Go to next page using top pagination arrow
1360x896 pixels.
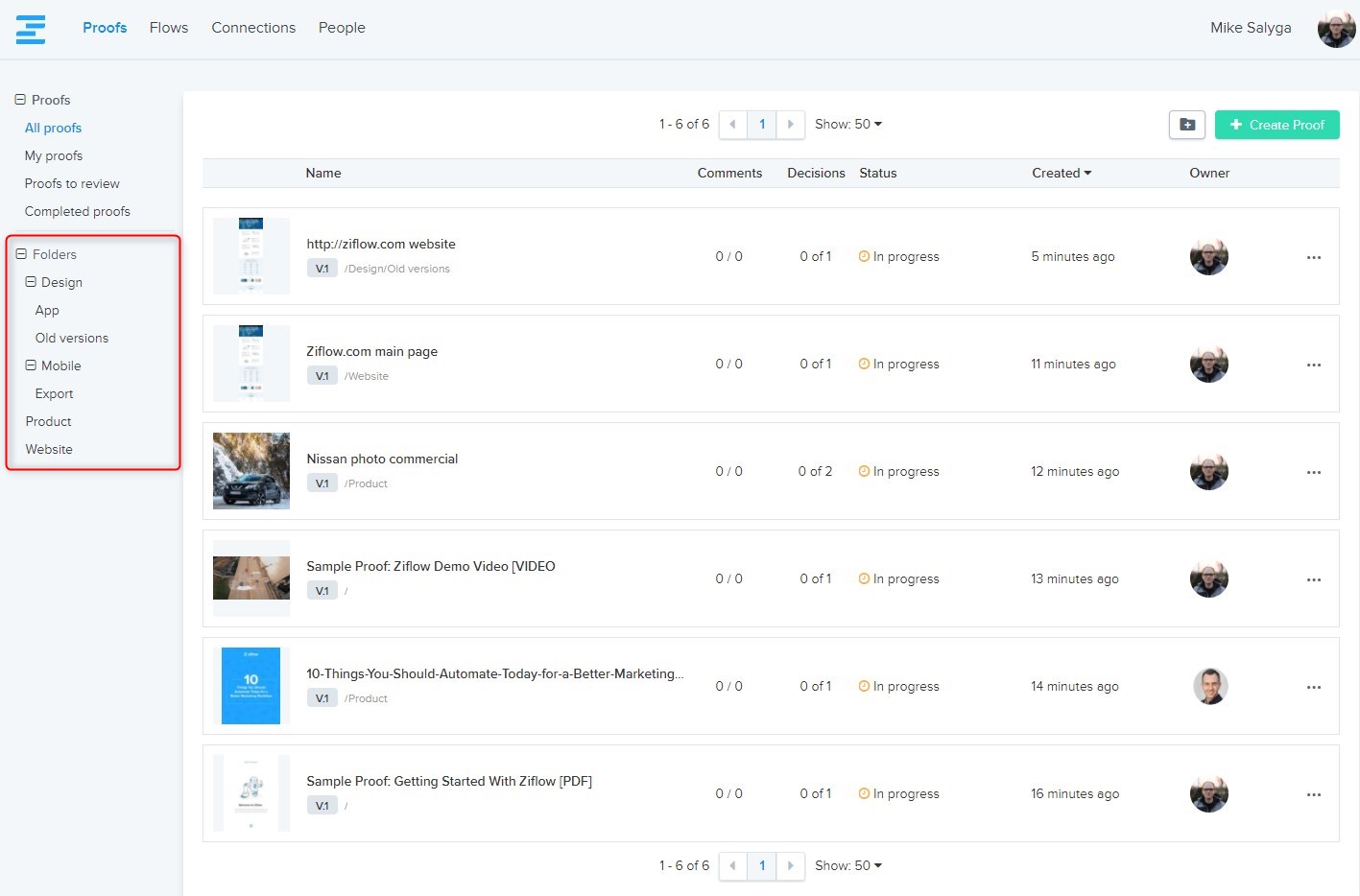coord(790,125)
